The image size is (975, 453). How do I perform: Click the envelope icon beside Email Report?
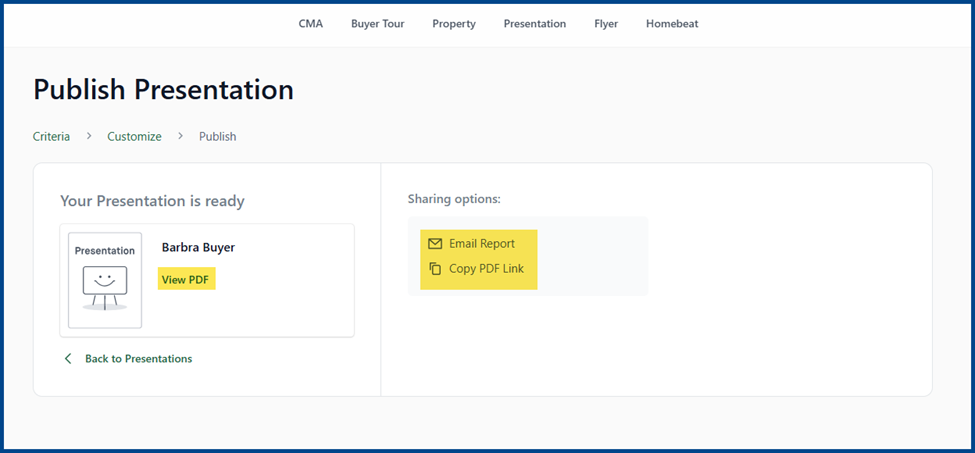(x=435, y=244)
